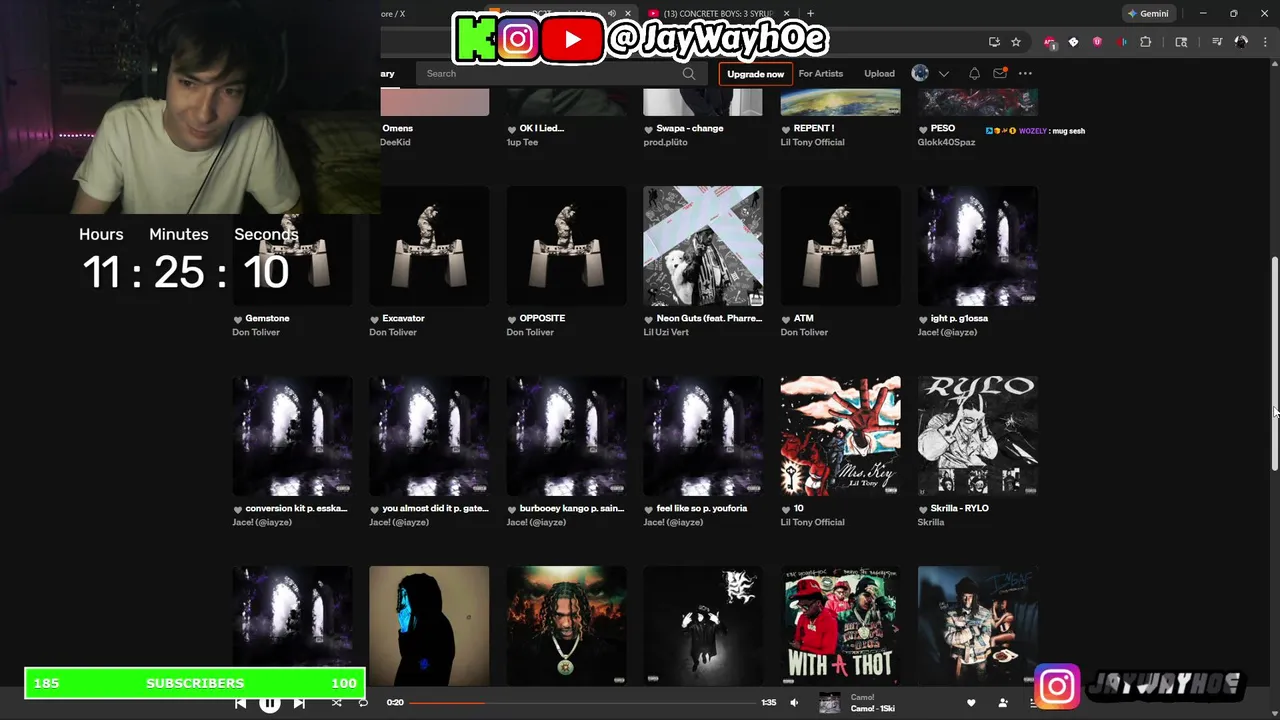Open the now-playing track artwork thumbnail
The width and height of the screenshot is (1280, 720).
(x=830, y=703)
